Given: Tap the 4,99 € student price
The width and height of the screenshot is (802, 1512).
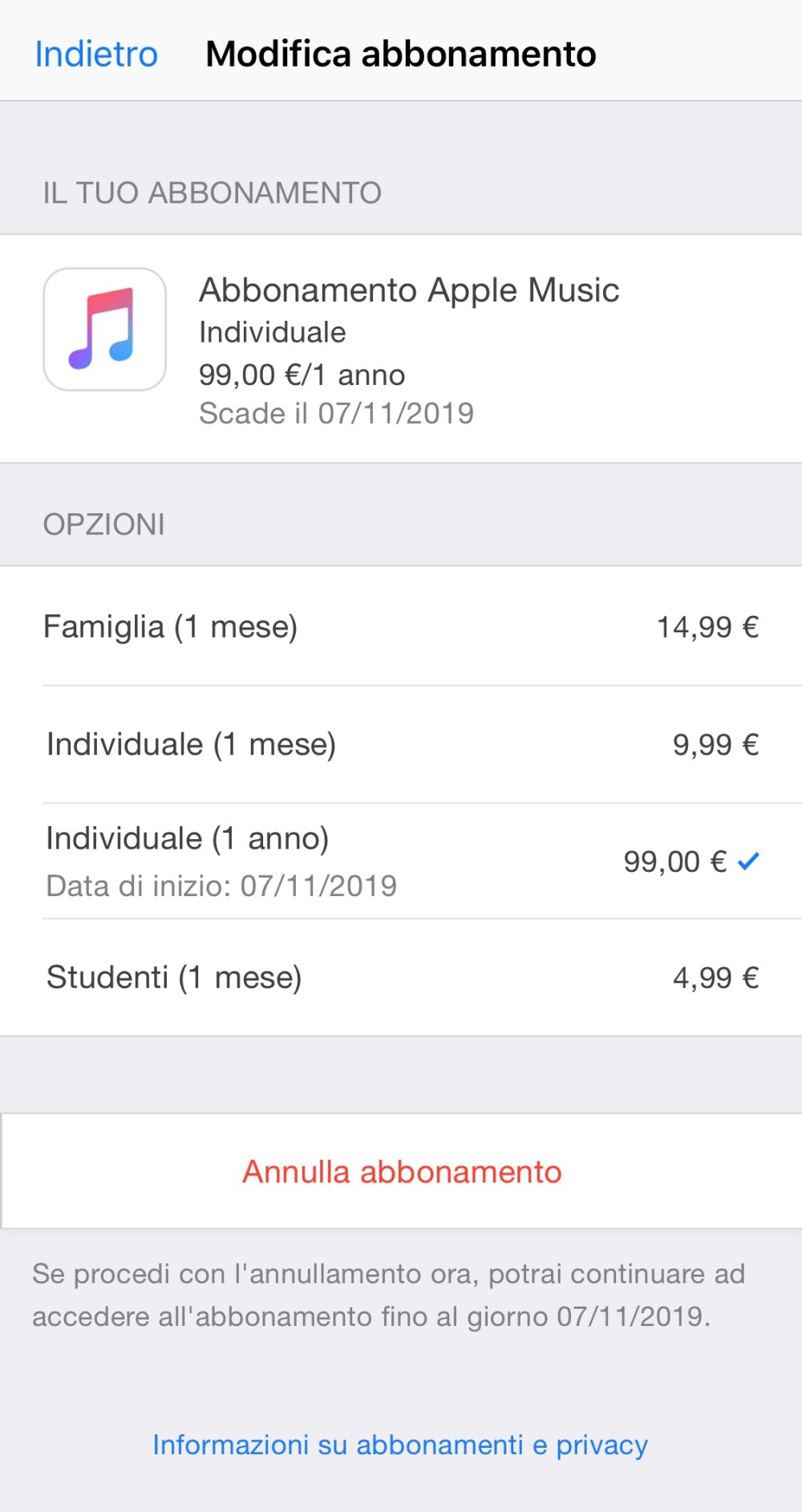Looking at the screenshot, I should (x=715, y=978).
